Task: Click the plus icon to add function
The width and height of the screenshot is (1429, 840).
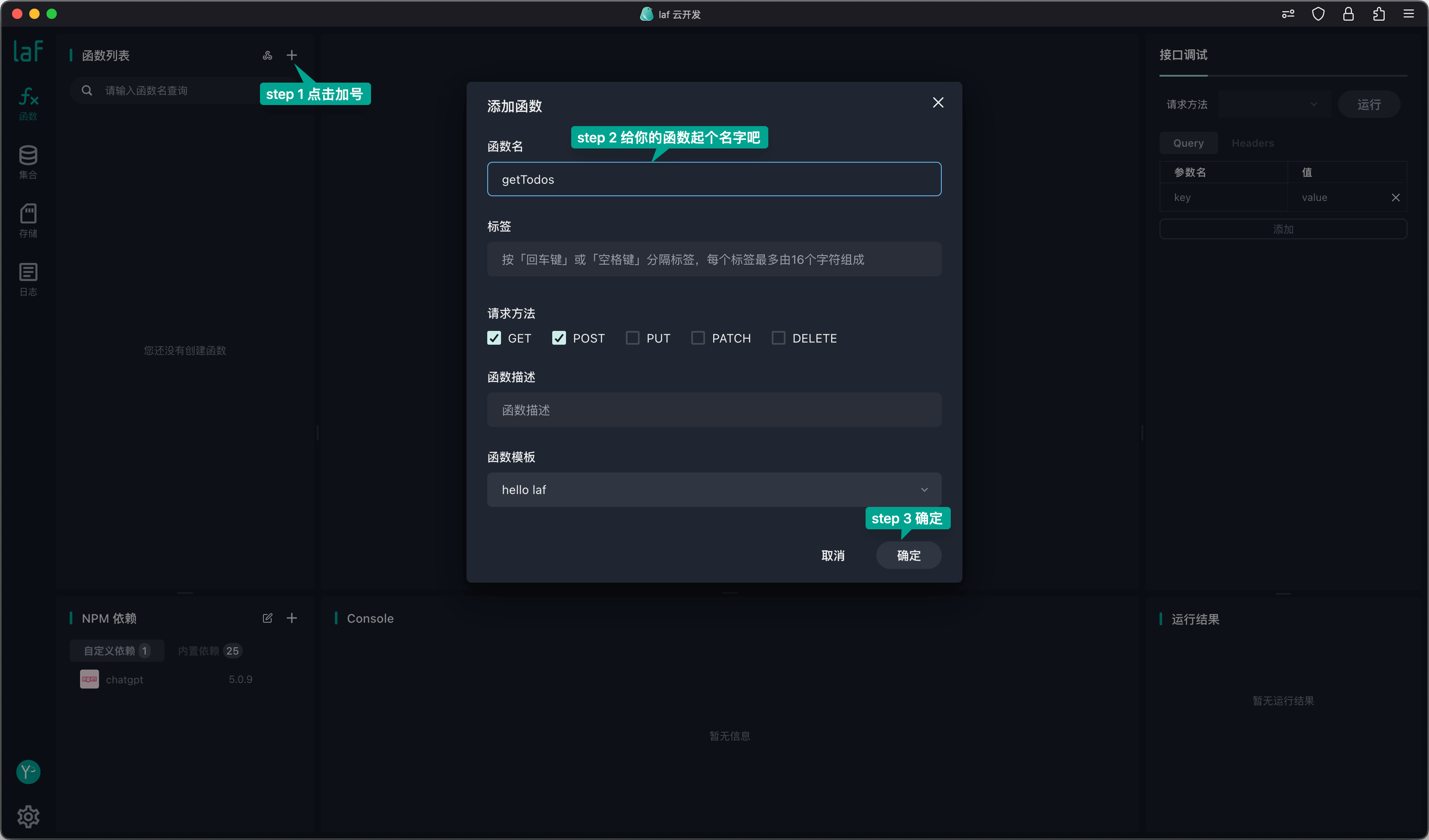Action: (291, 55)
